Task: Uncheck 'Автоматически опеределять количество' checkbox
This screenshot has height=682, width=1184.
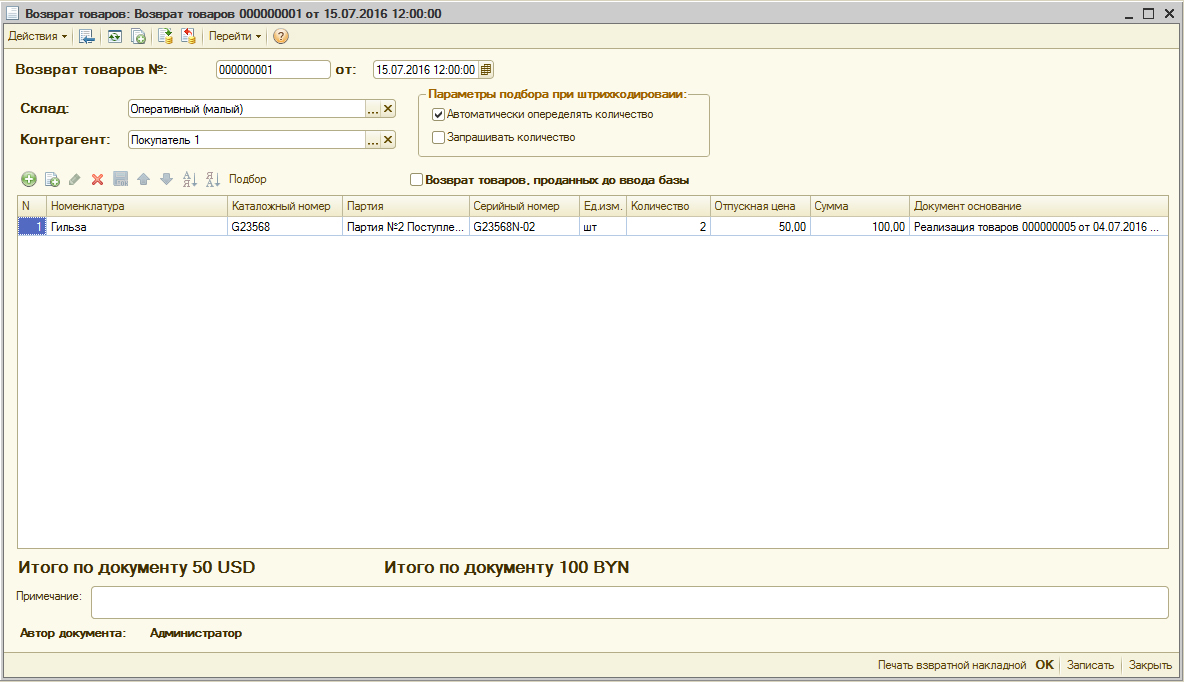Action: [x=438, y=115]
